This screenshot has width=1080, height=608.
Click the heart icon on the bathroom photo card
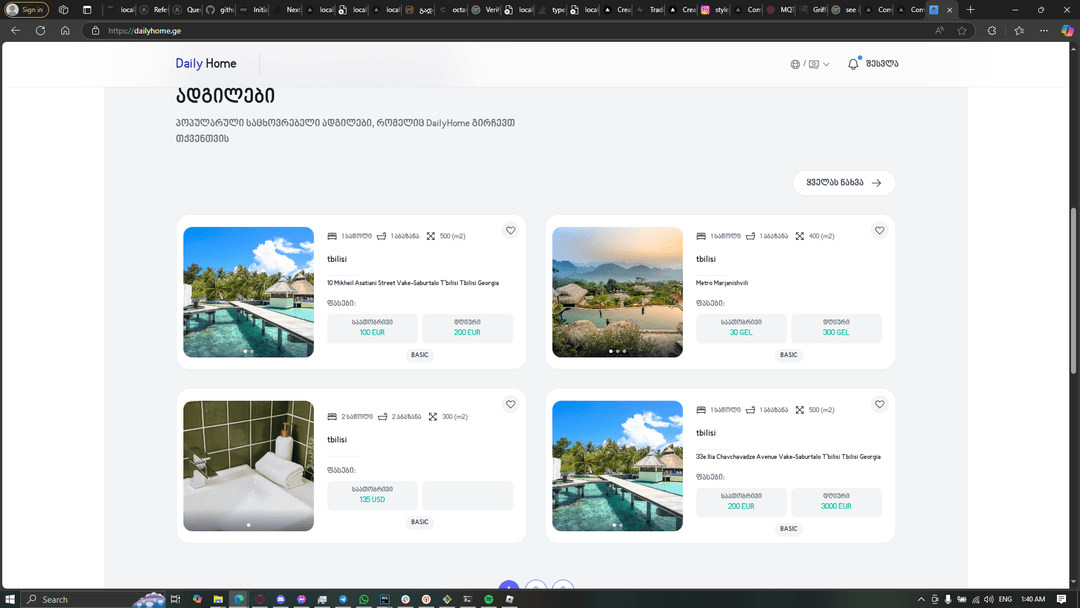tap(511, 404)
